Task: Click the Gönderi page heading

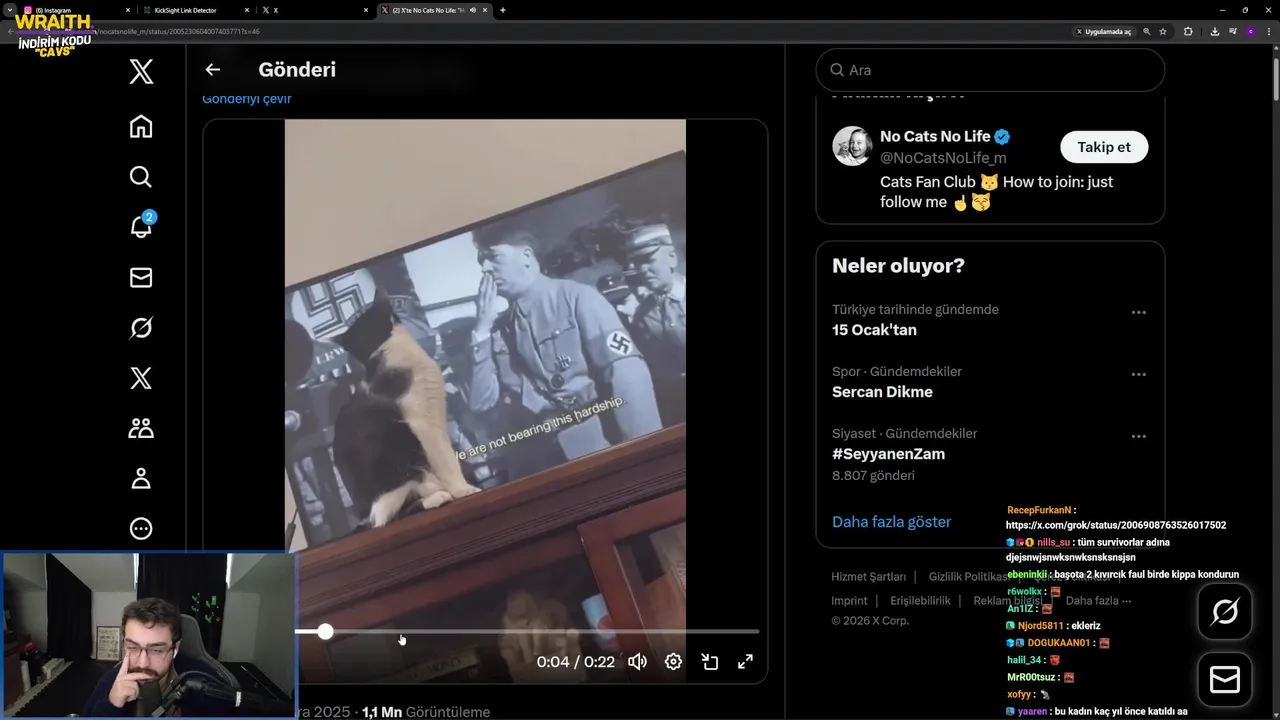Action: pos(297,70)
